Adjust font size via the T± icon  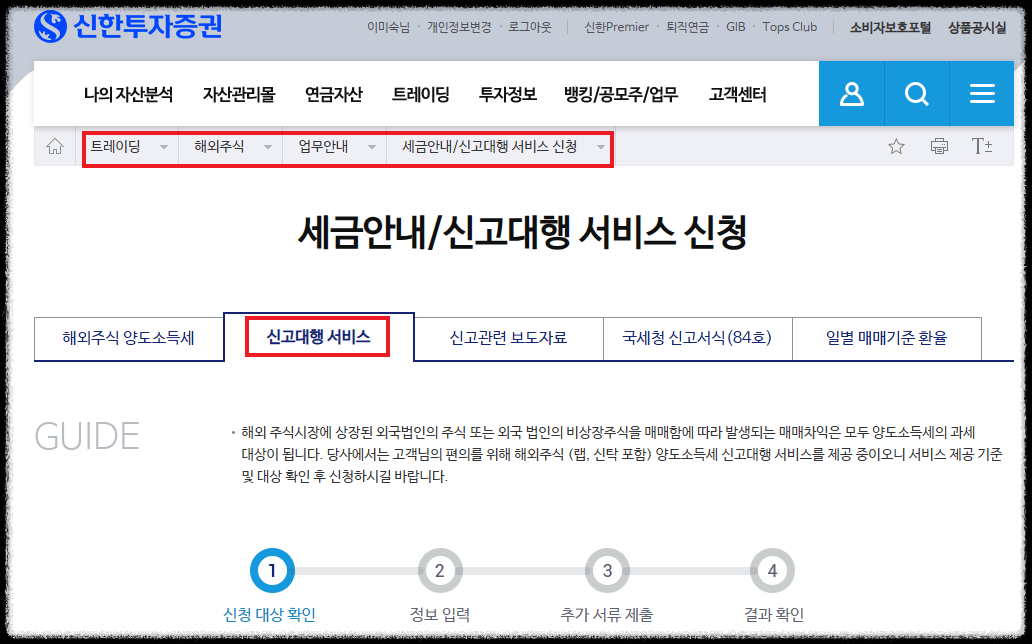[980, 144]
